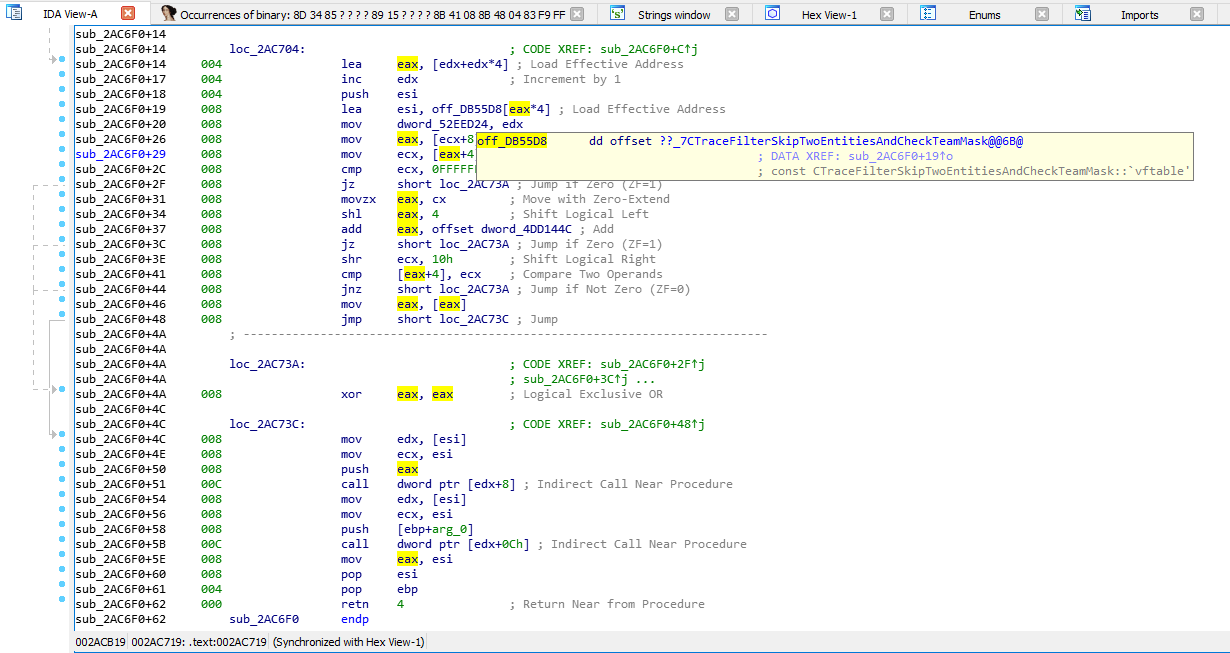Close the Occurrences of binary tab
The image size is (1230, 653).
(x=578, y=14)
